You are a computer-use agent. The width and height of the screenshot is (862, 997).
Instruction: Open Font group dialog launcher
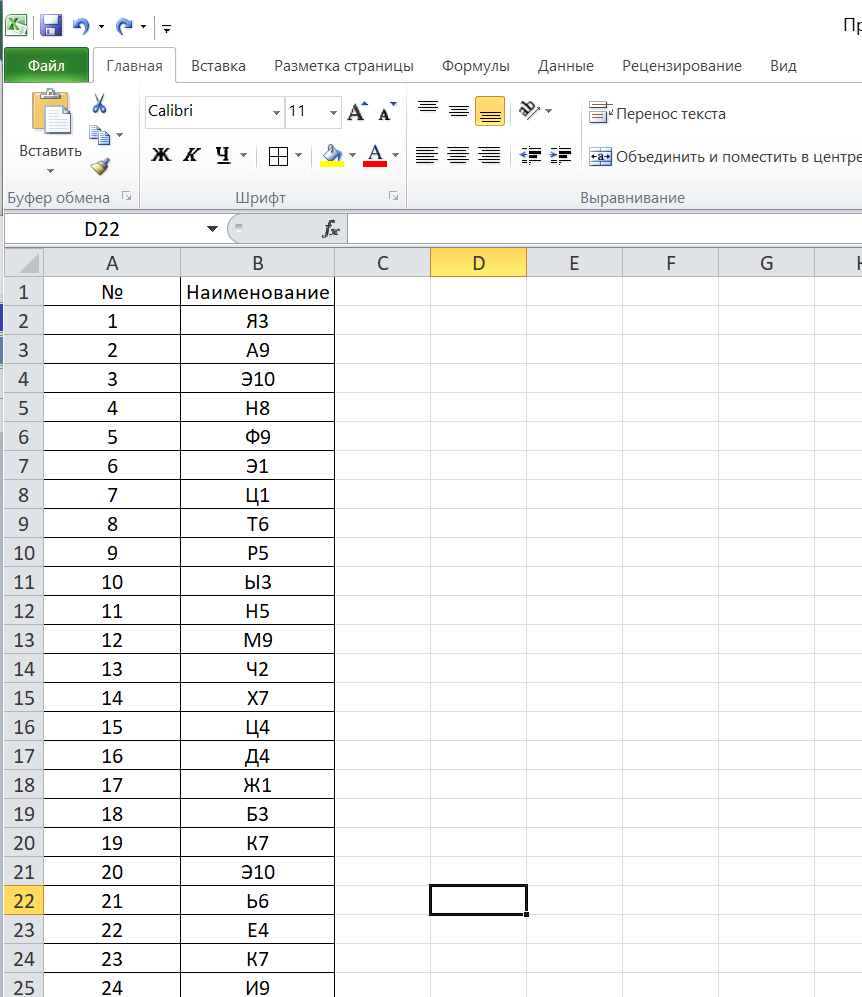[x=394, y=197]
